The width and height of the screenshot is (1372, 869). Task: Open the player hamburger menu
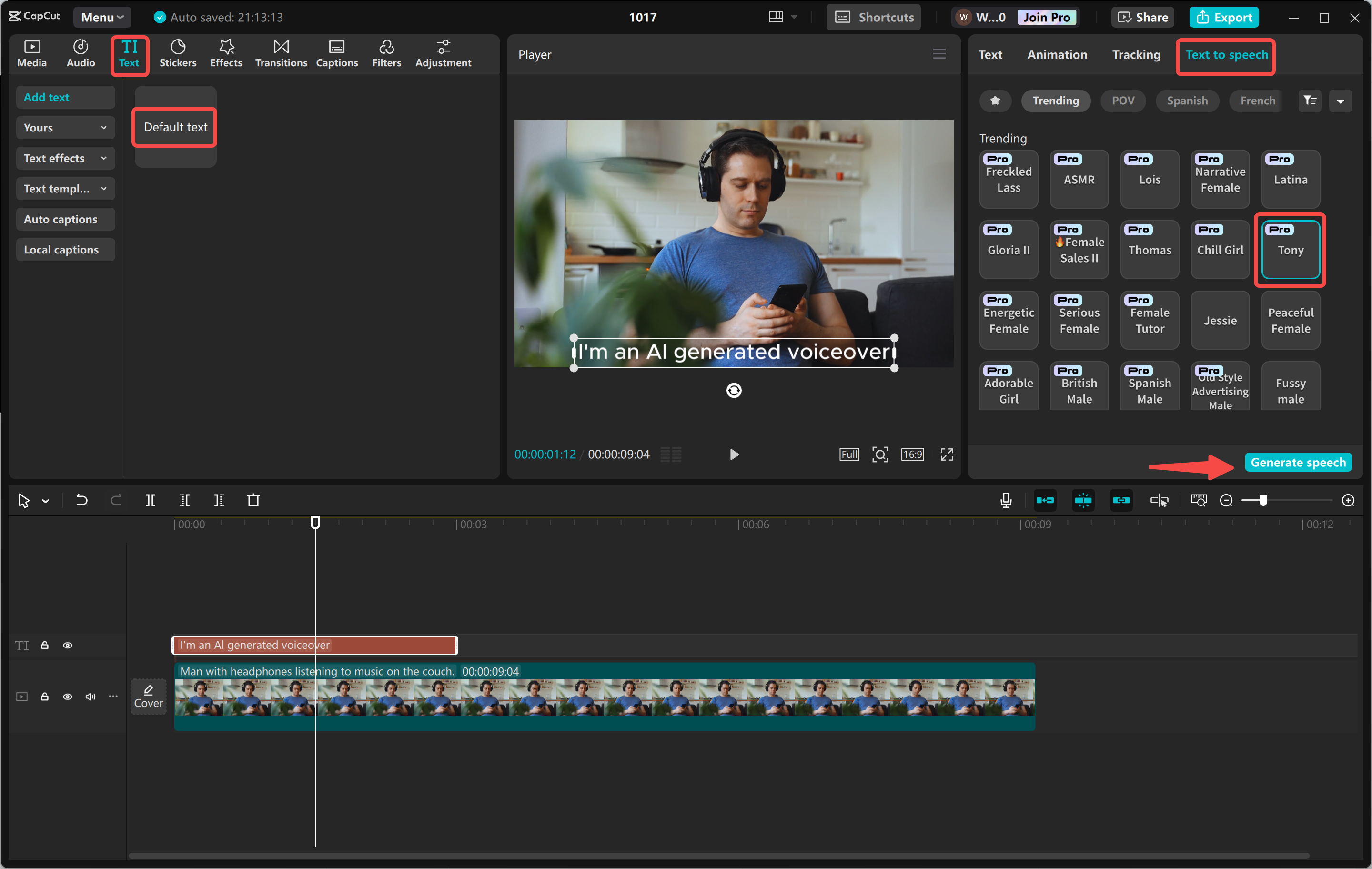click(x=939, y=54)
